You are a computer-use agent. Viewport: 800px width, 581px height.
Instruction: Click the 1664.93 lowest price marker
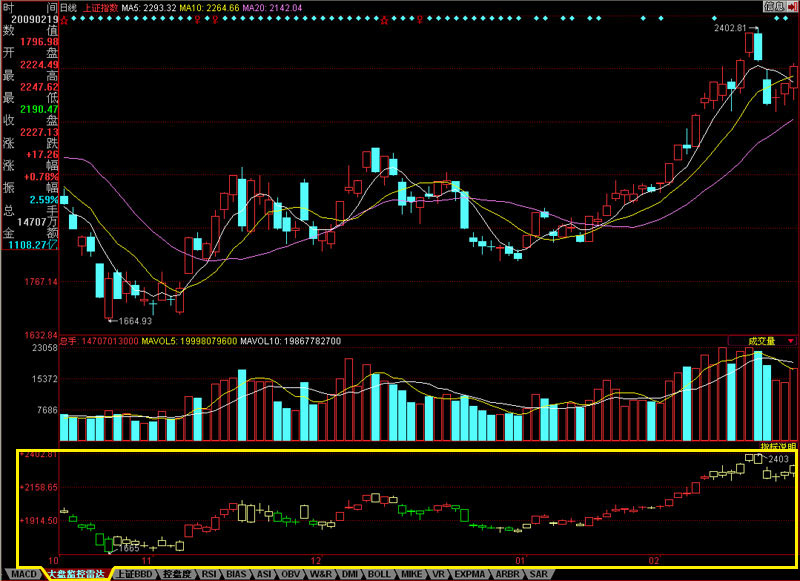coord(134,321)
